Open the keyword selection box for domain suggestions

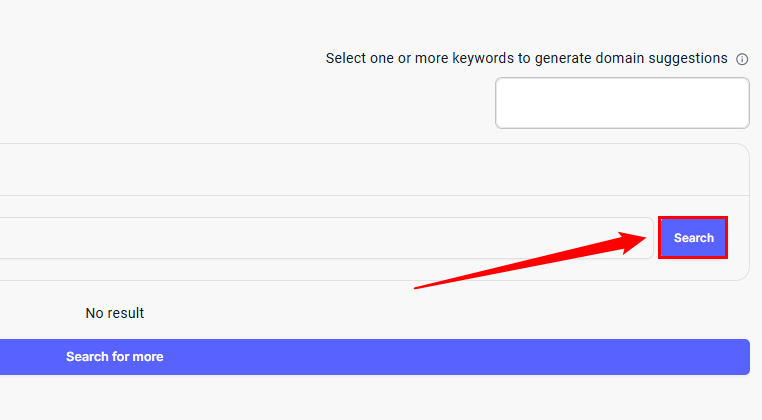pyautogui.click(x=622, y=103)
